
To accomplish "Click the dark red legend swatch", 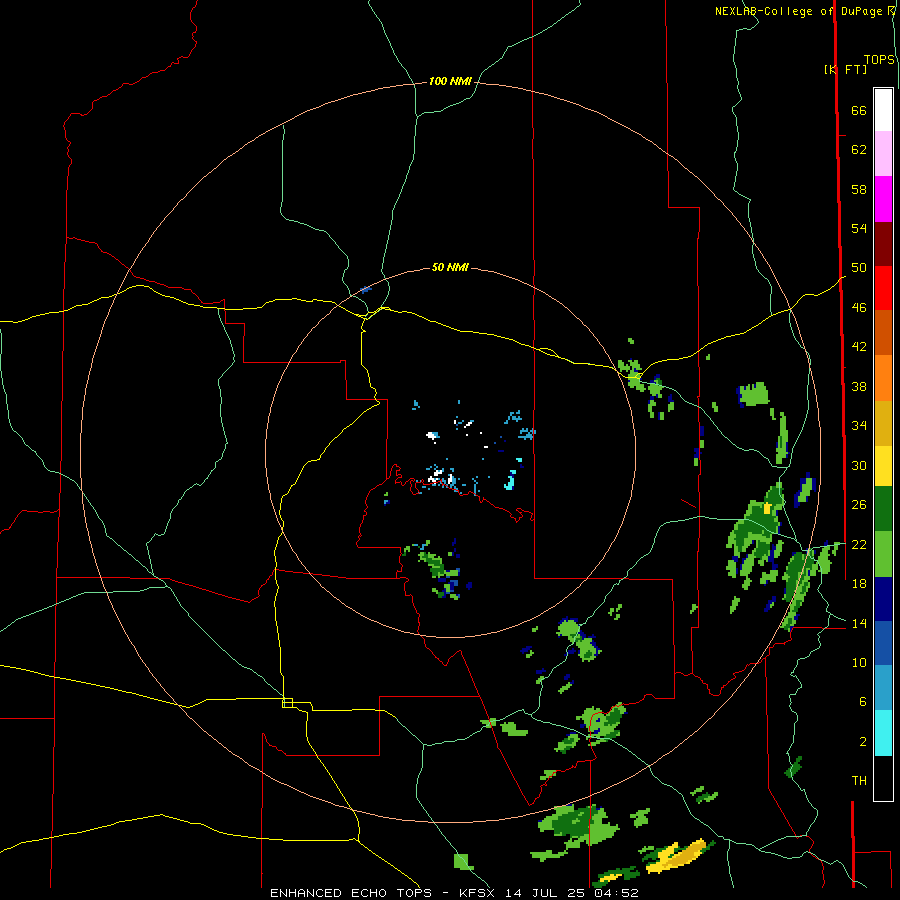I will click(883, 244).
